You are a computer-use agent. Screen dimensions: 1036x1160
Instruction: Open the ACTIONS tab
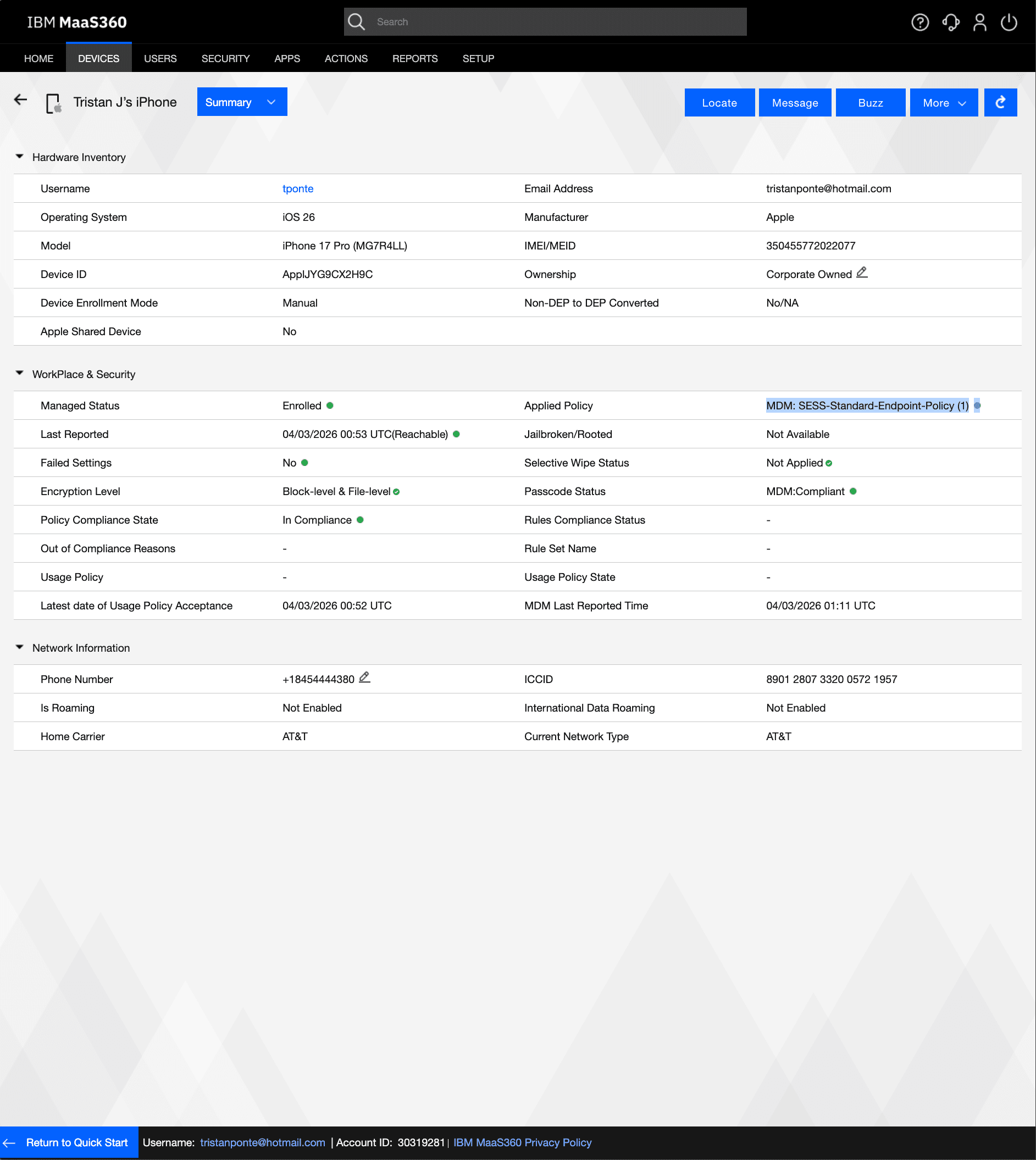tap(346, 58)
